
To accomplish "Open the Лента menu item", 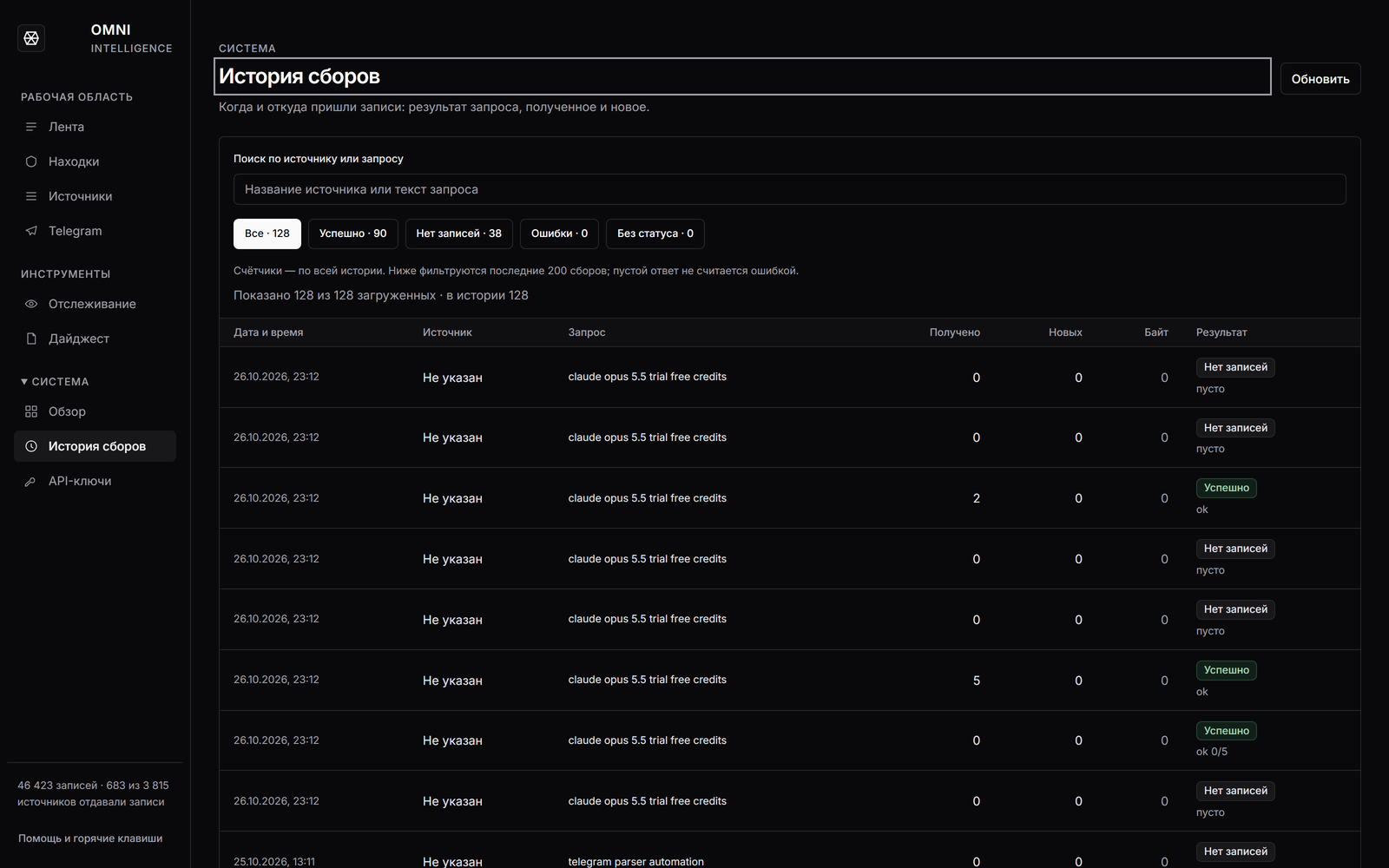I will (95, 127).
